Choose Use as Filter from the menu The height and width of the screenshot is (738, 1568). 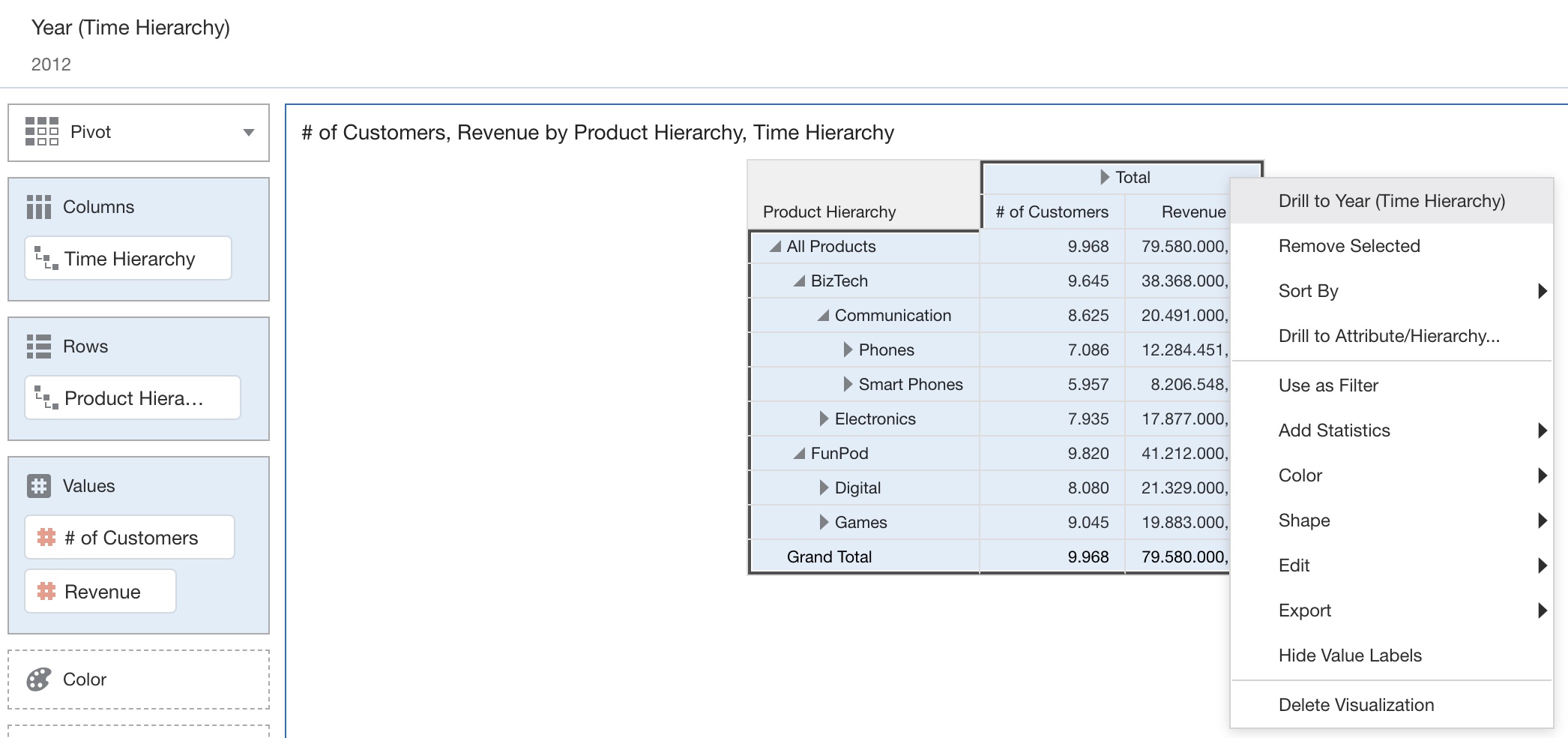(x=1327, y=385)
